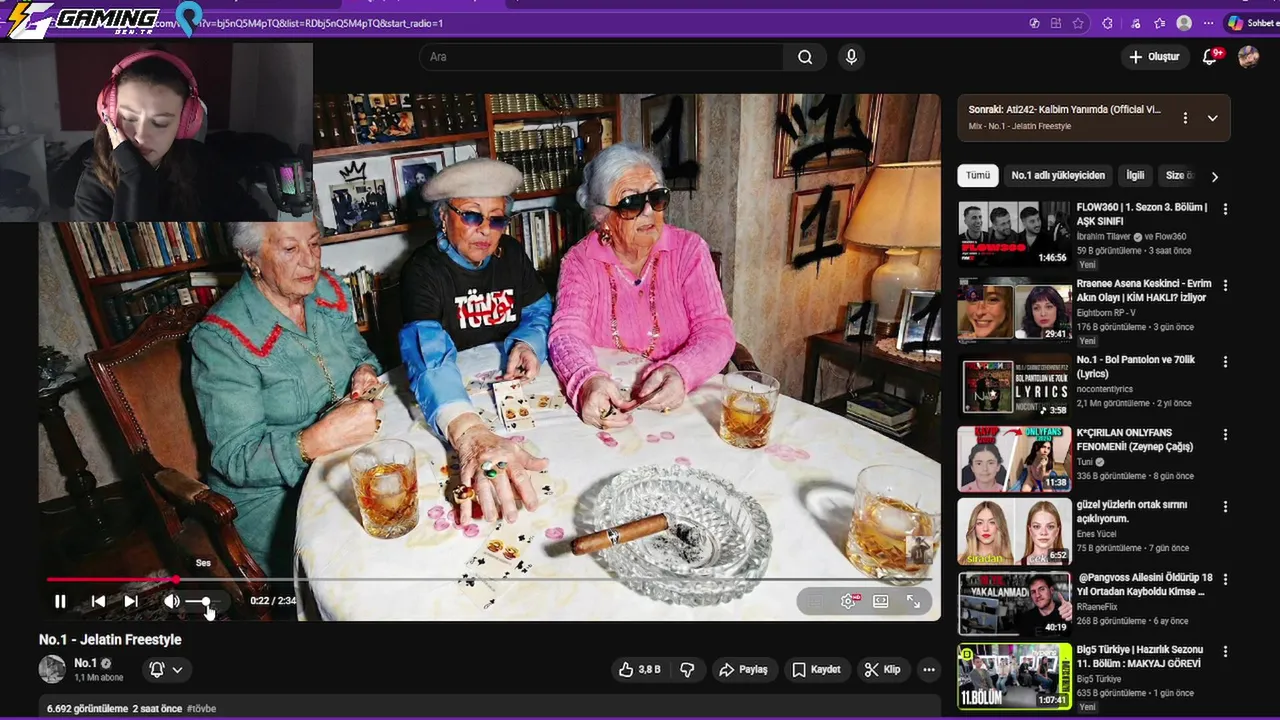The height and width of the screenshot is (720, 1280).
Task: Go to the previous video in the player
Action: pos(98,601)
